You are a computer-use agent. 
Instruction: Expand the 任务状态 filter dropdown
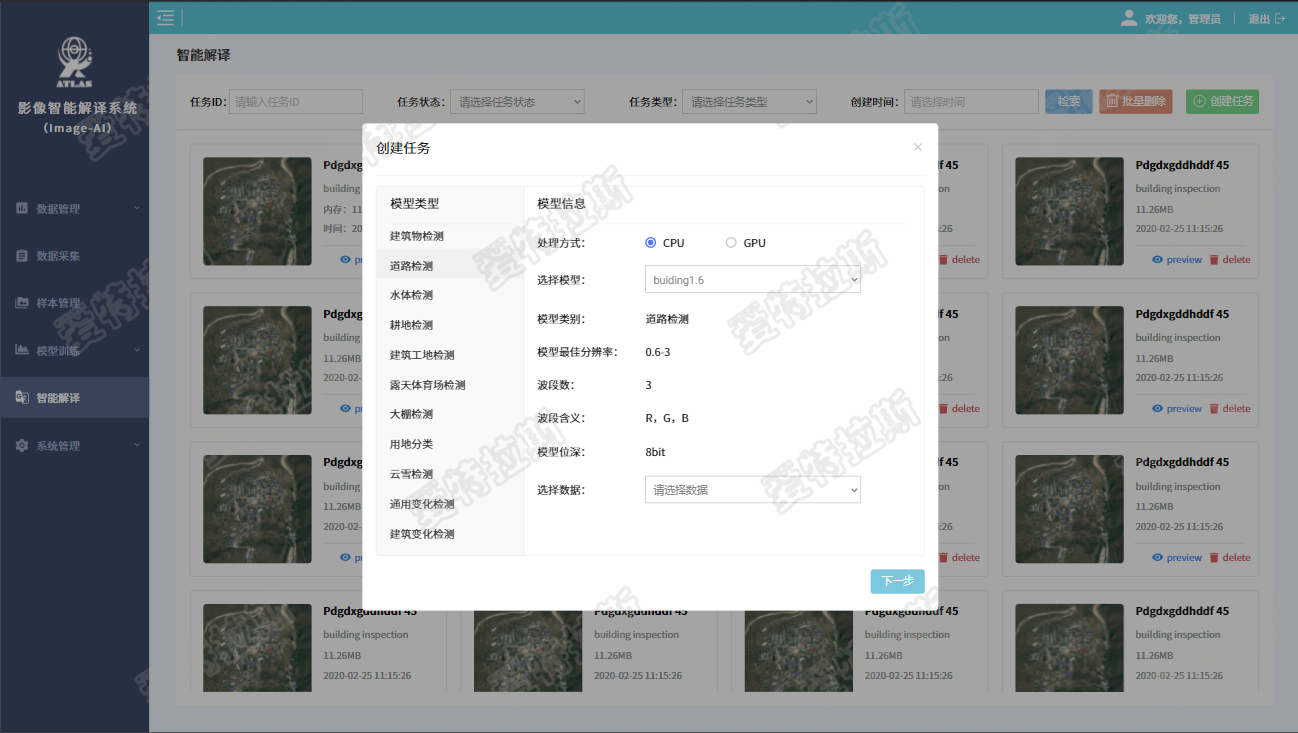pos(517,102)
